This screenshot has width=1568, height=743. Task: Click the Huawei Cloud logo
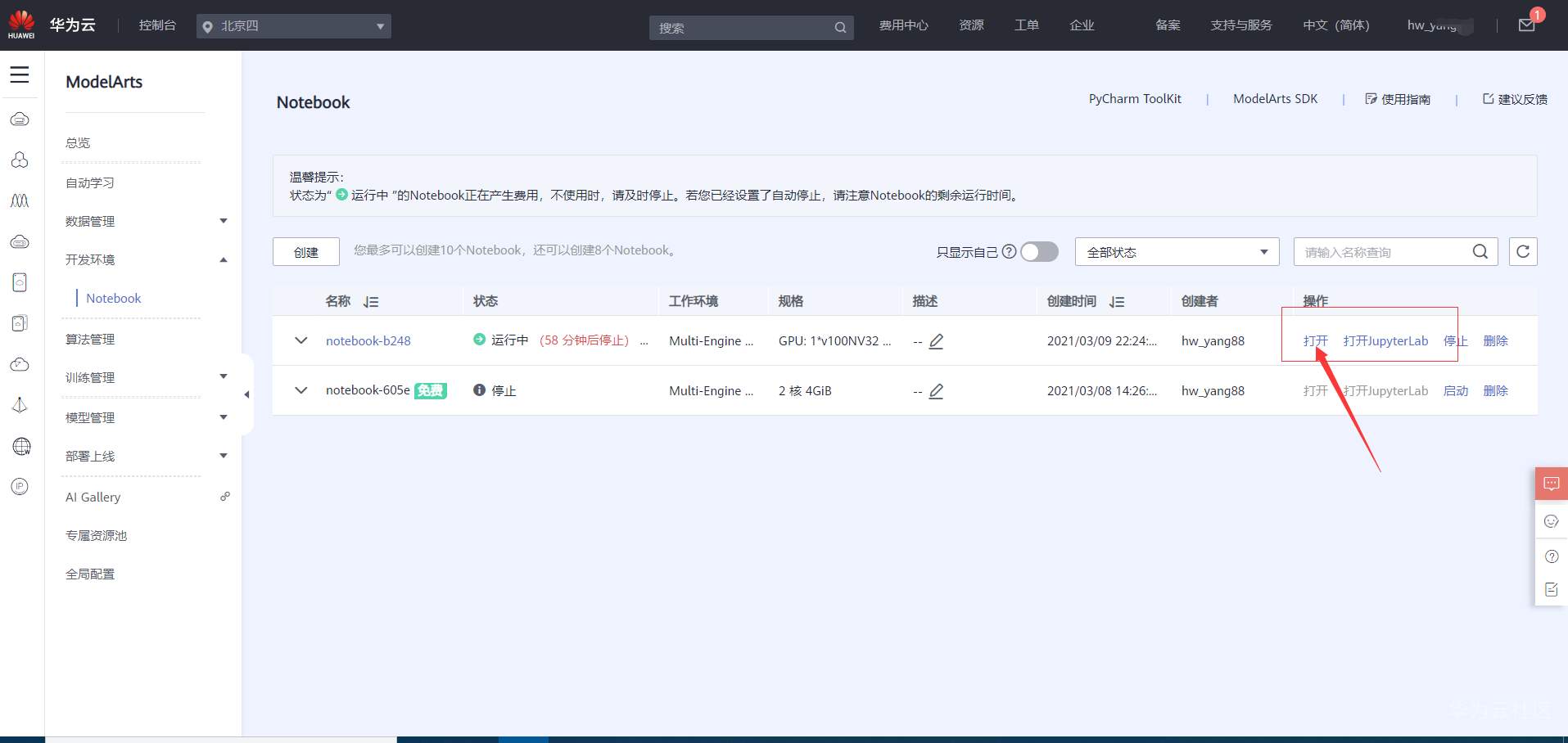(x=21, y=25)
